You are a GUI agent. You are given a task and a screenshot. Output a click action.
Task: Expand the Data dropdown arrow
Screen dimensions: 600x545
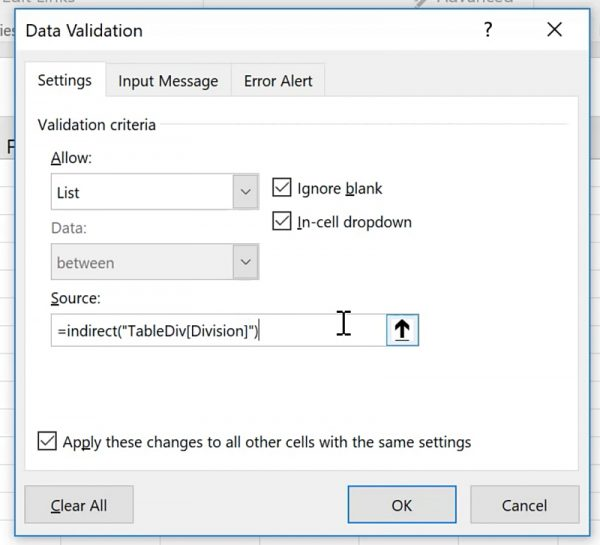coord(245,263)
